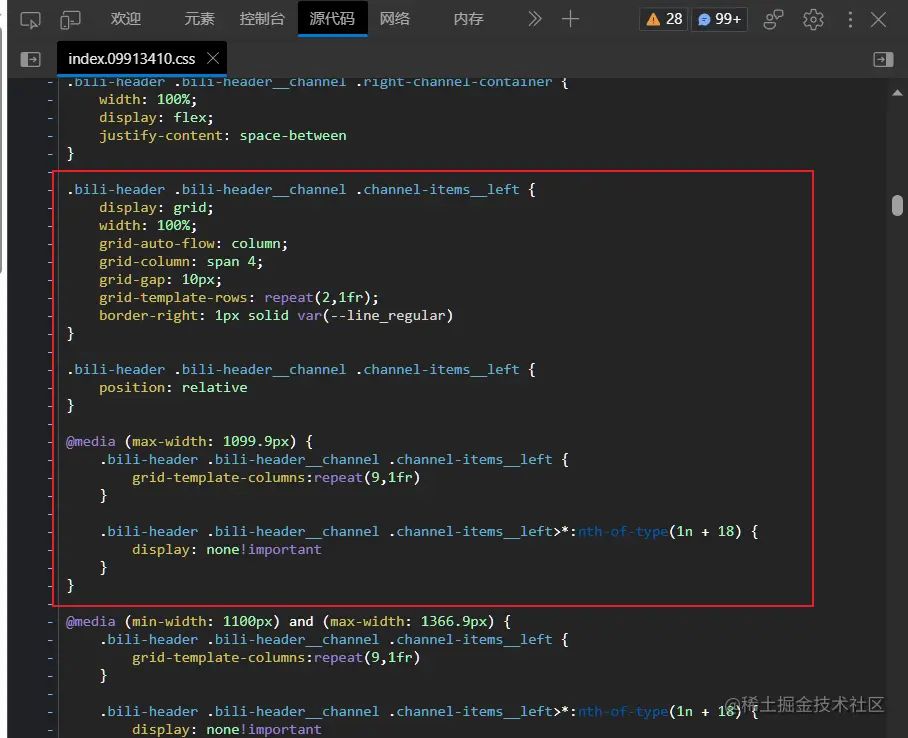The width and height of the screenshot is (908, 738).
Task: Add a new tool with plus icon
Action: click(570, 19)
